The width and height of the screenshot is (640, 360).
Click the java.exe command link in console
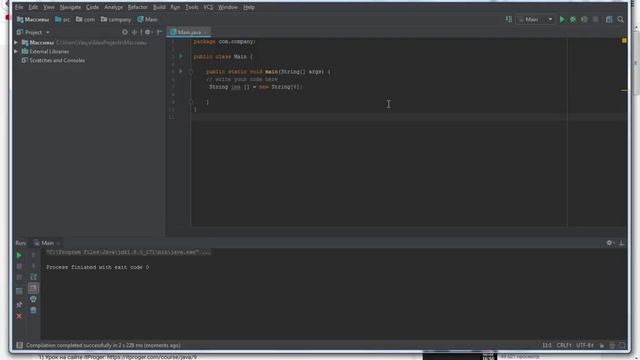128,252
